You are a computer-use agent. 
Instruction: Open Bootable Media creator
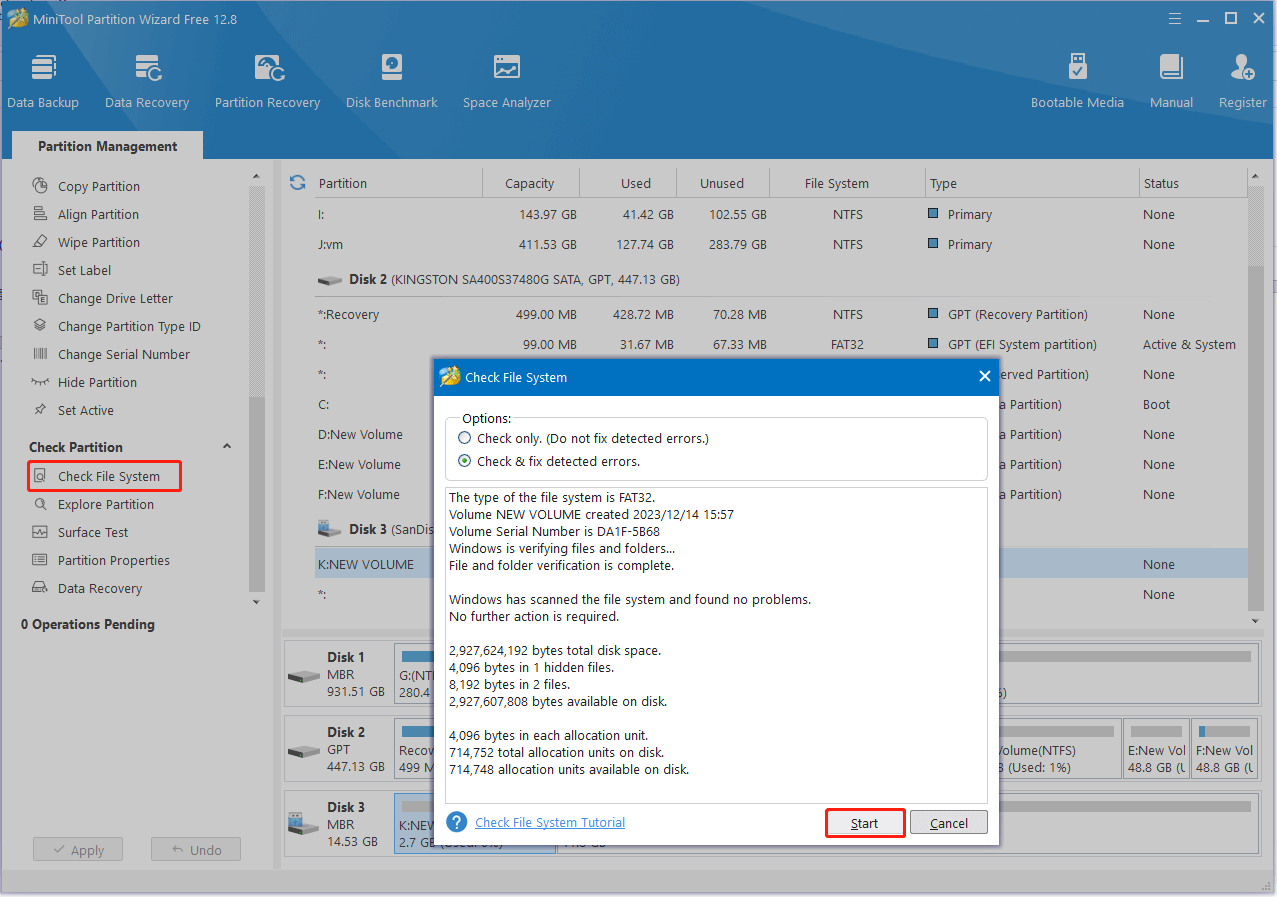[x=1077, y=80]
